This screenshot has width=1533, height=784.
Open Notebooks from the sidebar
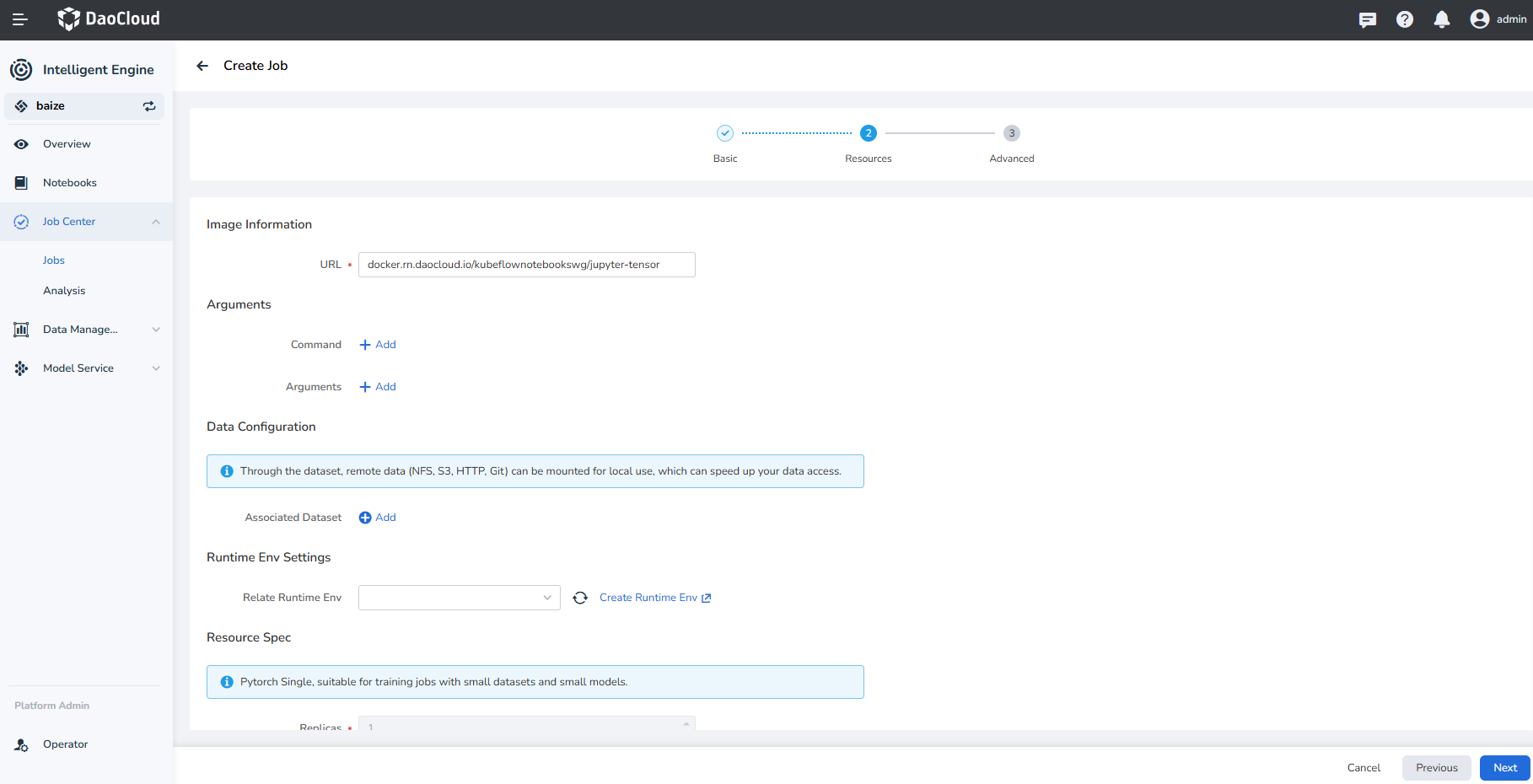pos(69,182)
